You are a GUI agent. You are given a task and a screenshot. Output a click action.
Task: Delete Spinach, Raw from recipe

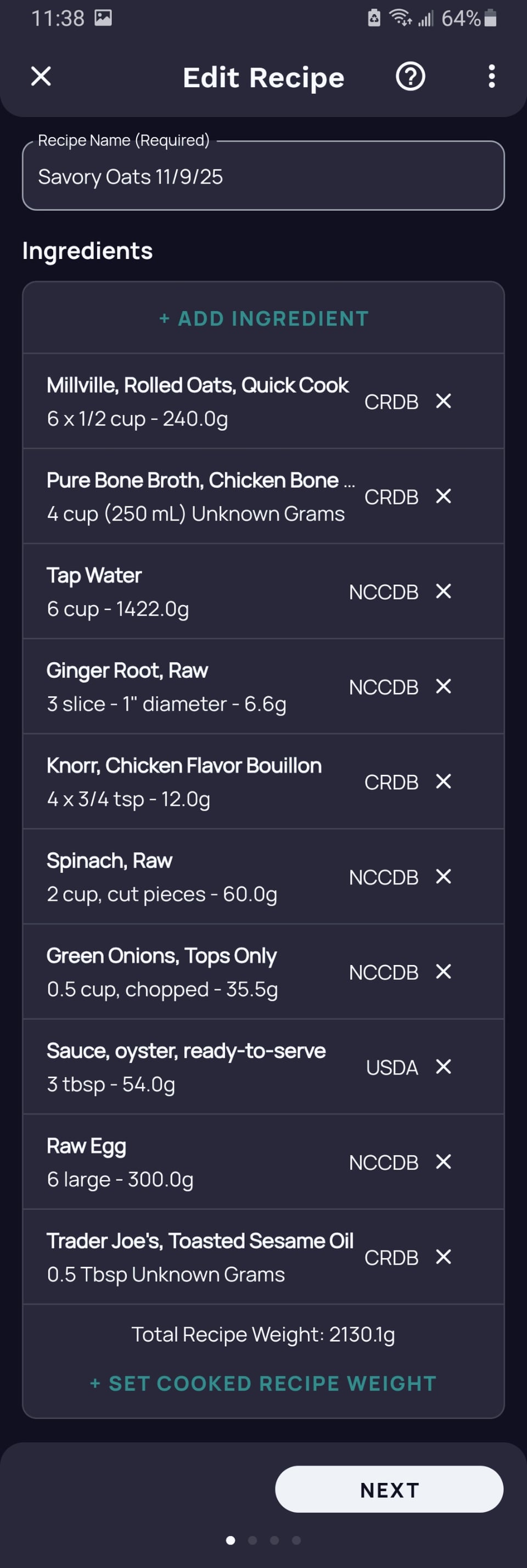pos(444,877)
